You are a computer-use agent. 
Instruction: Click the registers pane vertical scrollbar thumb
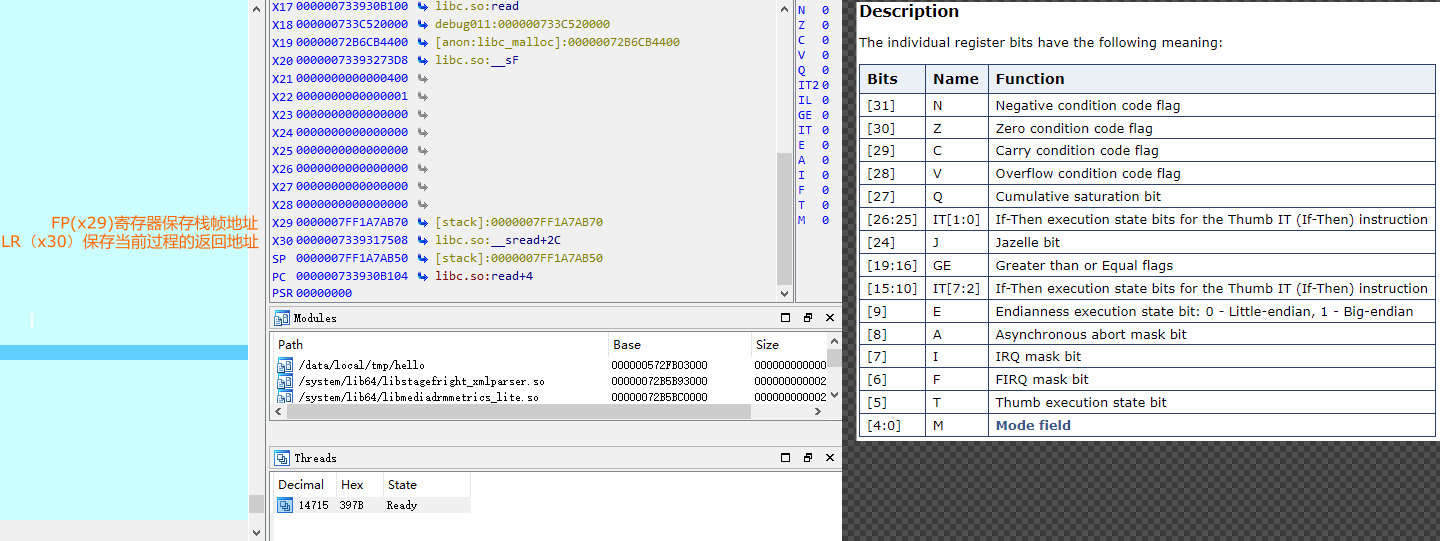(784, 219)
